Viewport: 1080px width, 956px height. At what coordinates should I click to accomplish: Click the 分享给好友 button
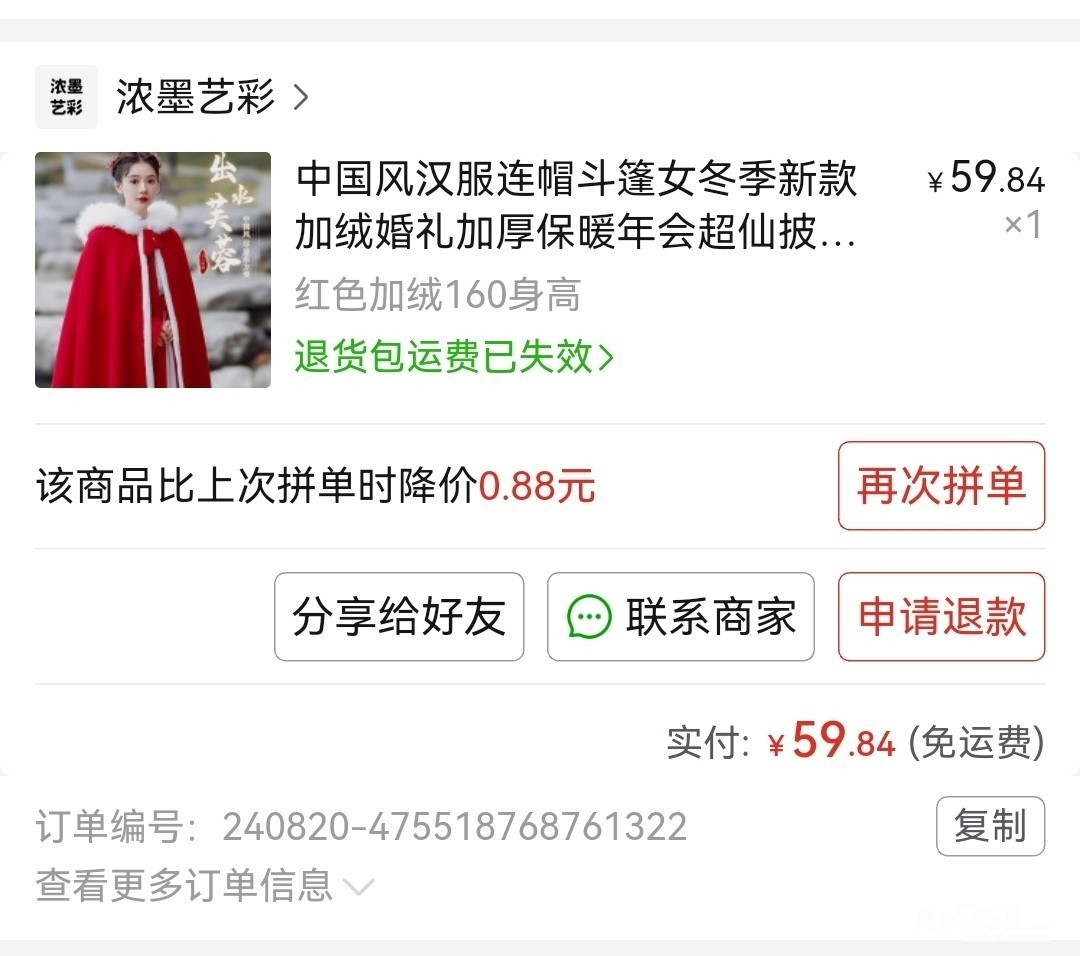click(399, 616)
